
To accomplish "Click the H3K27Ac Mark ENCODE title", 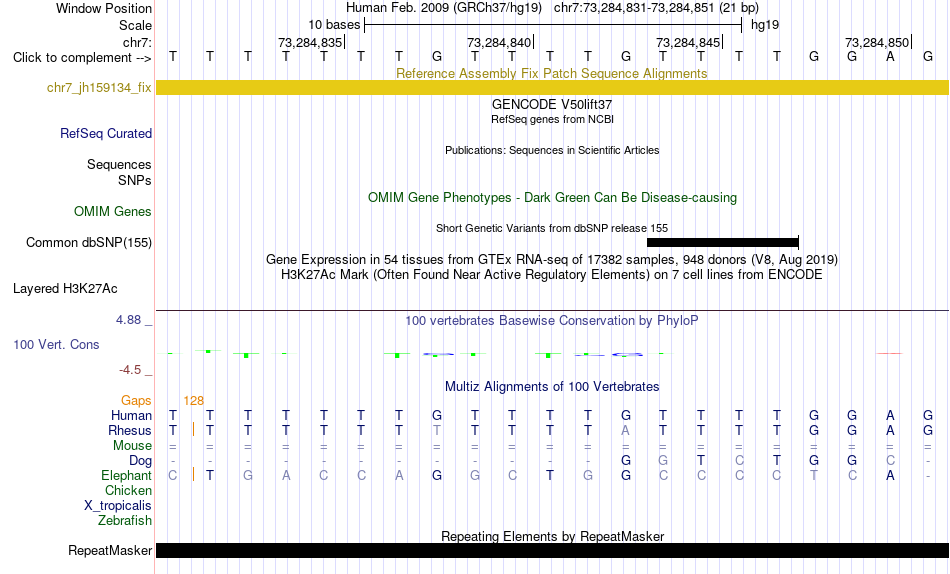I will click(x=552, y=275).
